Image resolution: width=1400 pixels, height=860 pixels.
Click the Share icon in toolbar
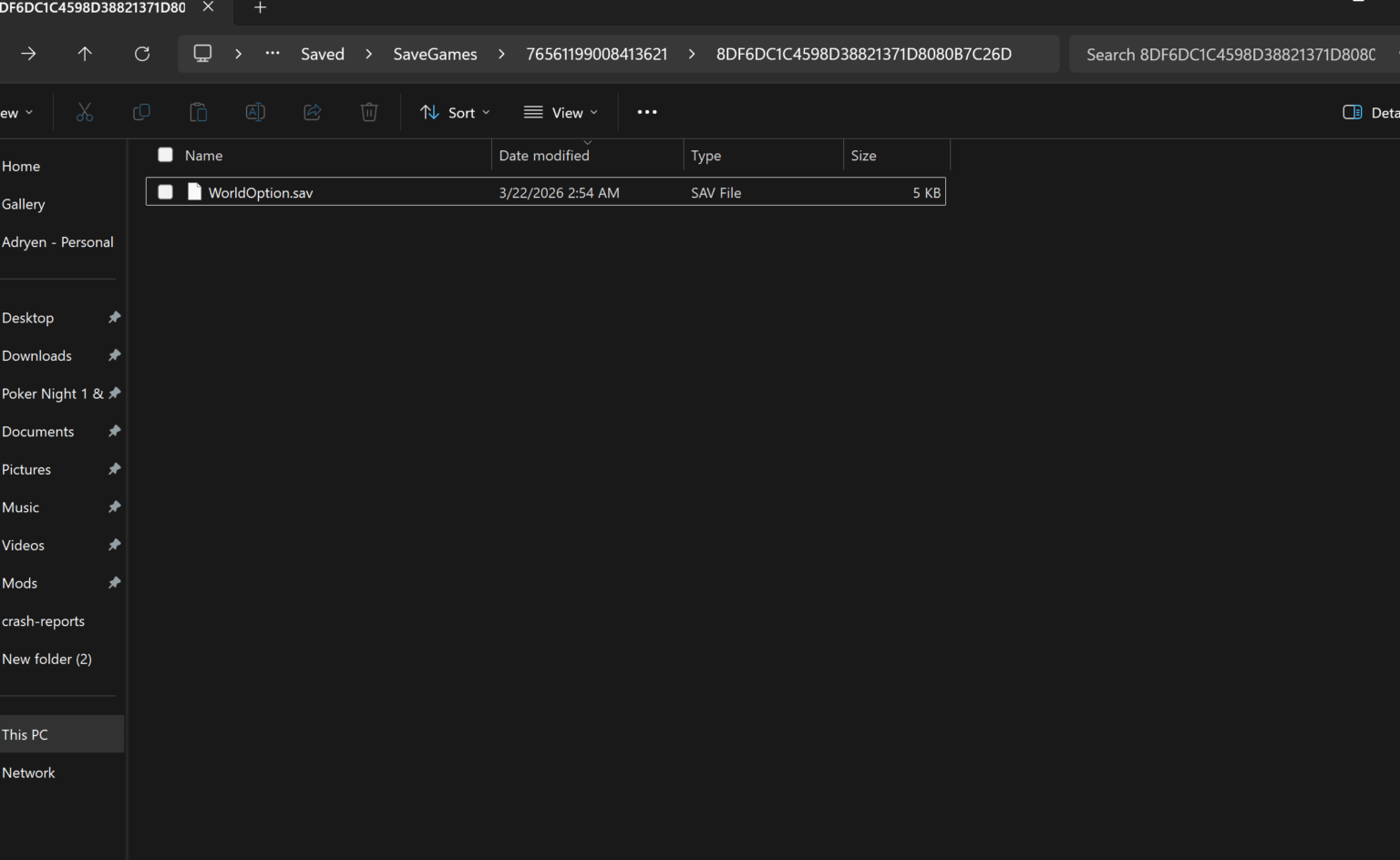[312, 112]
